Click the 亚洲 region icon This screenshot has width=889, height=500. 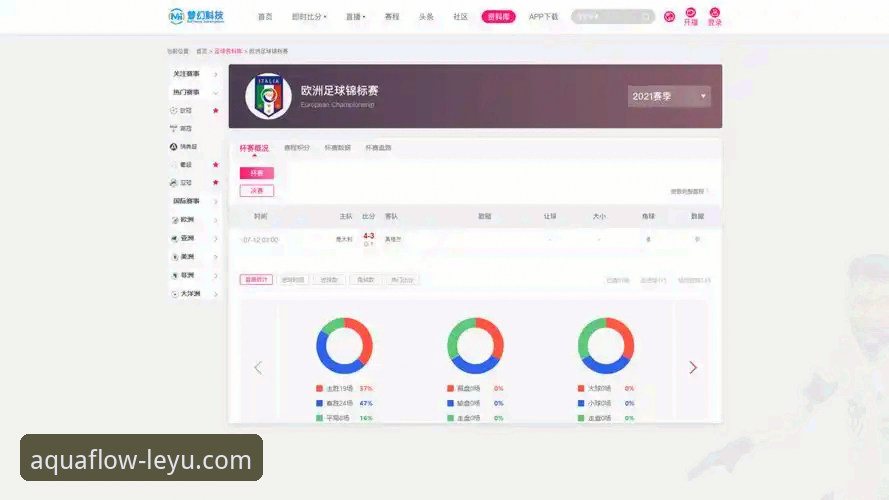tap(175, 239)
